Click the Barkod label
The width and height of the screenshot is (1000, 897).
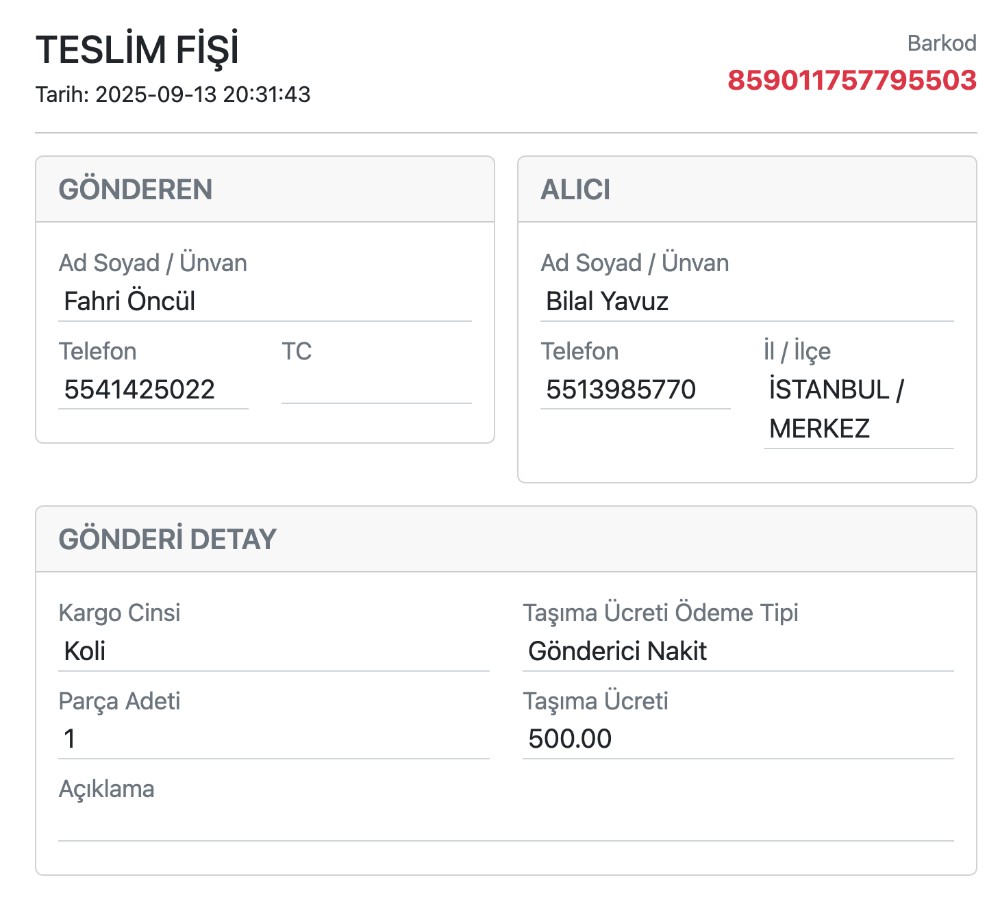coord(941,43)
